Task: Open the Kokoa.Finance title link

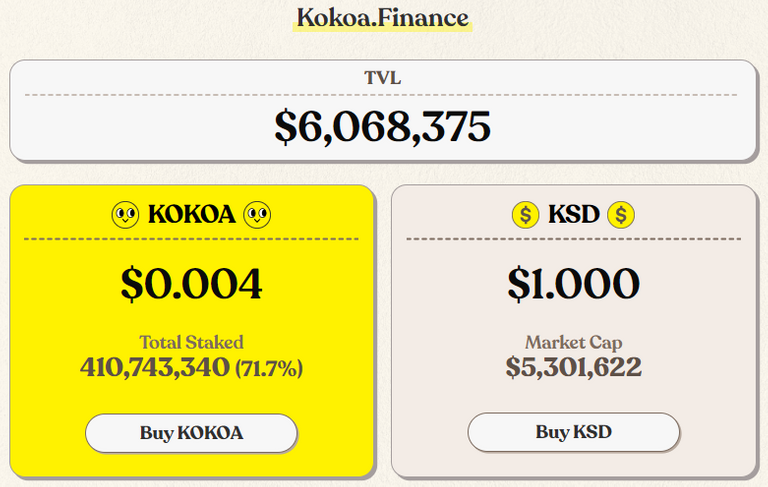Action: tap(382, 17)
